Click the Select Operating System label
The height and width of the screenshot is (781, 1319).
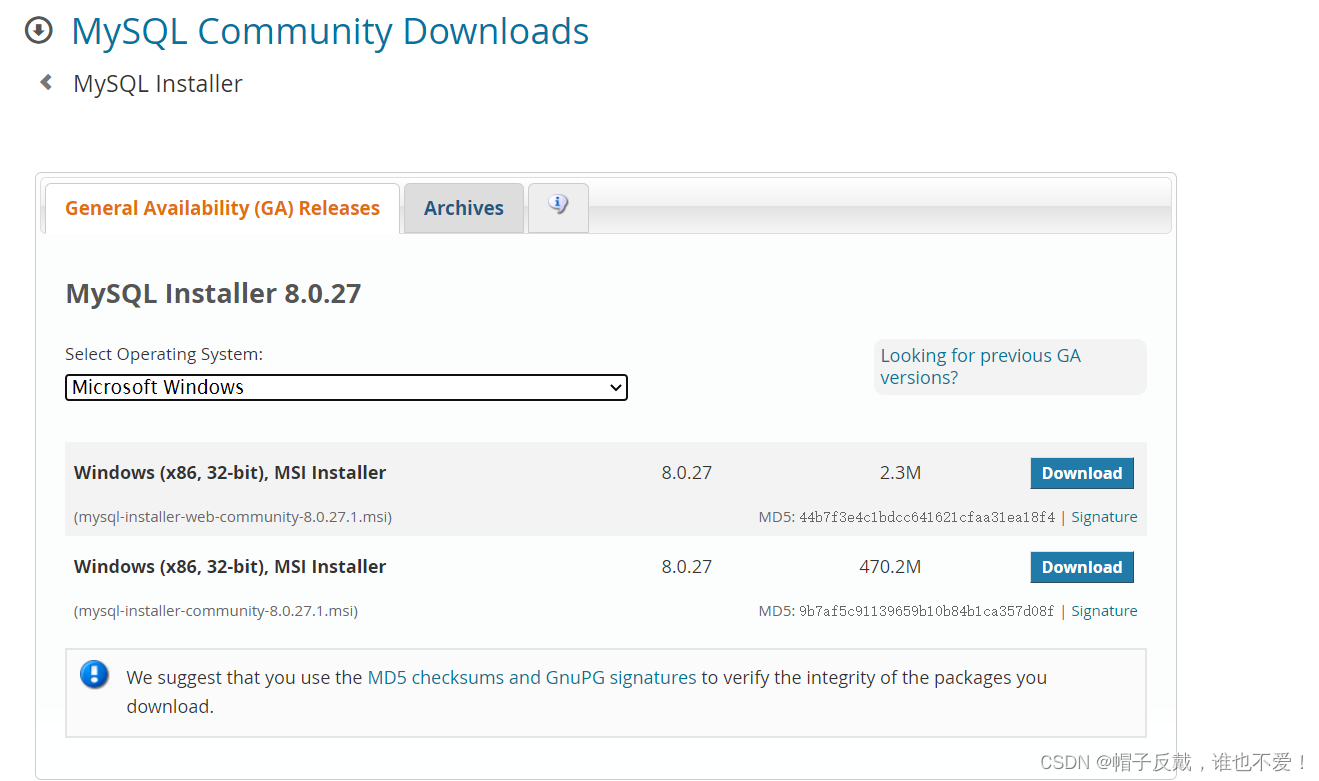pyautogui.click(x=164, y=354)
